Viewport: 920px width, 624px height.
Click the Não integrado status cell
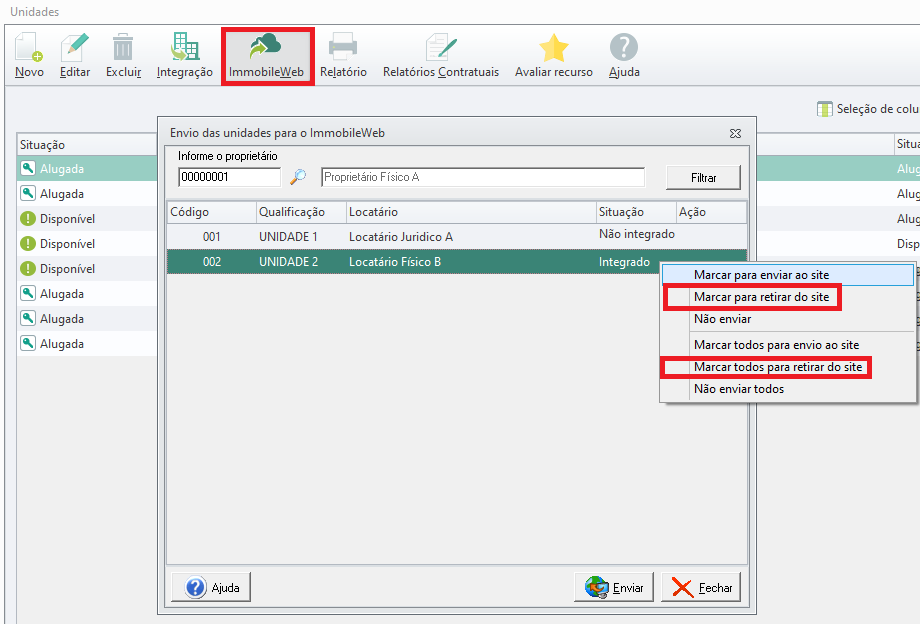coord(637,234)
